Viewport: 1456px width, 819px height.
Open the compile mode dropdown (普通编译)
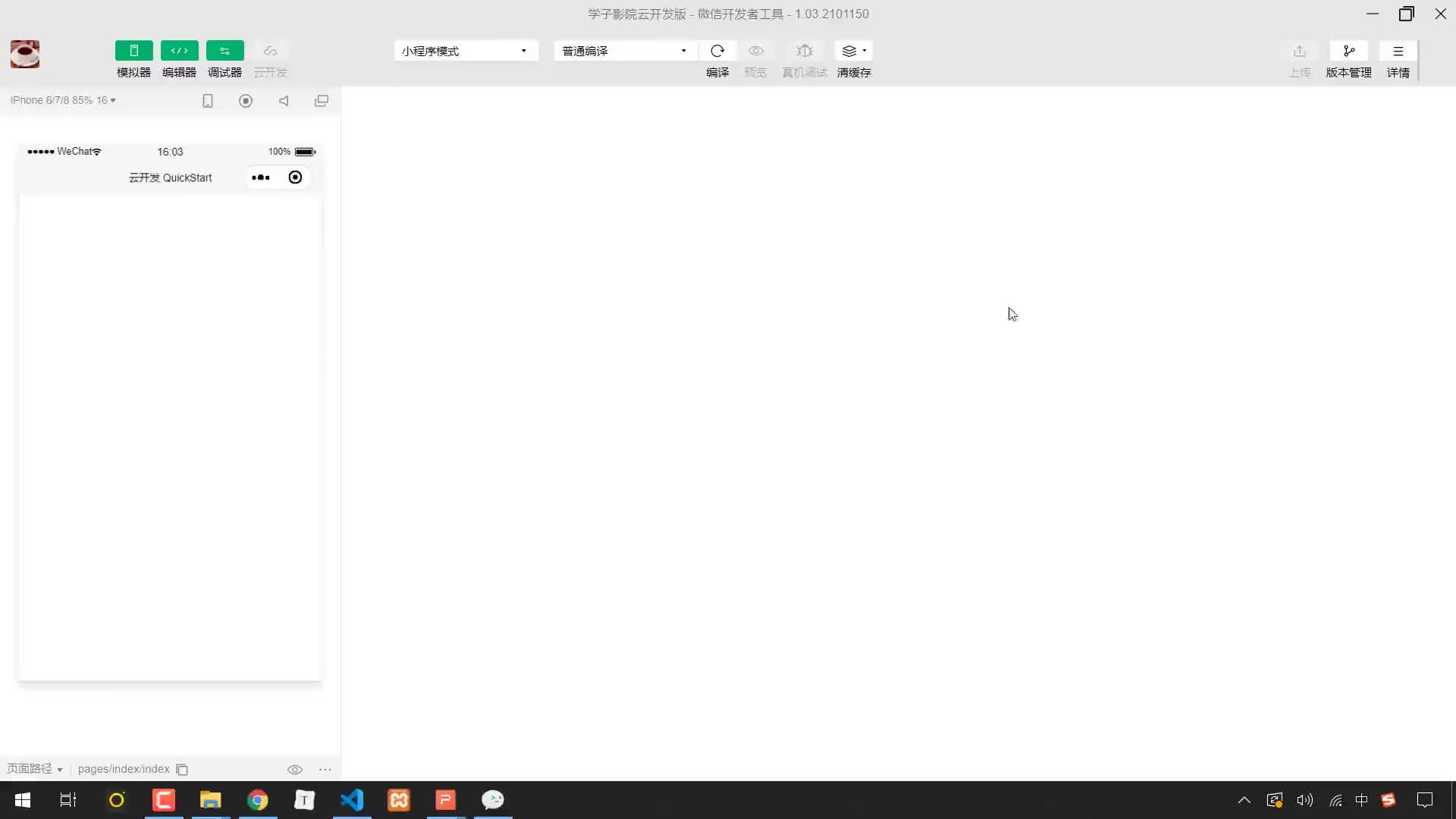tap(625, 51)
